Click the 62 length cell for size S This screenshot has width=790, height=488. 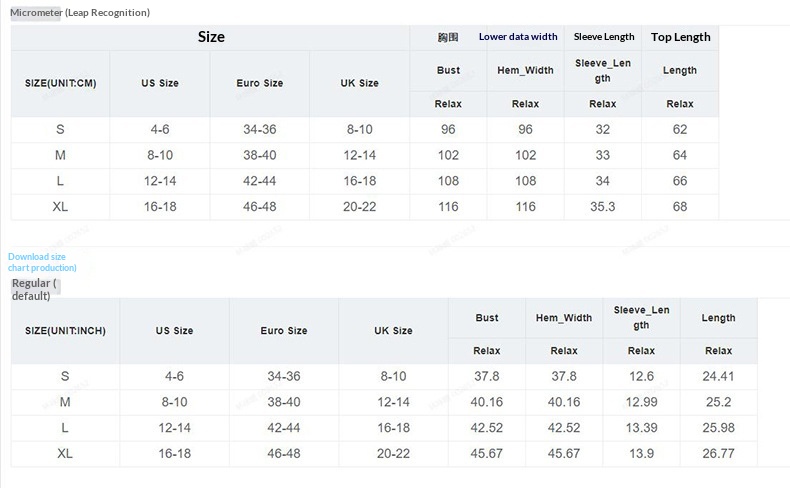click(x=680, y=129)
